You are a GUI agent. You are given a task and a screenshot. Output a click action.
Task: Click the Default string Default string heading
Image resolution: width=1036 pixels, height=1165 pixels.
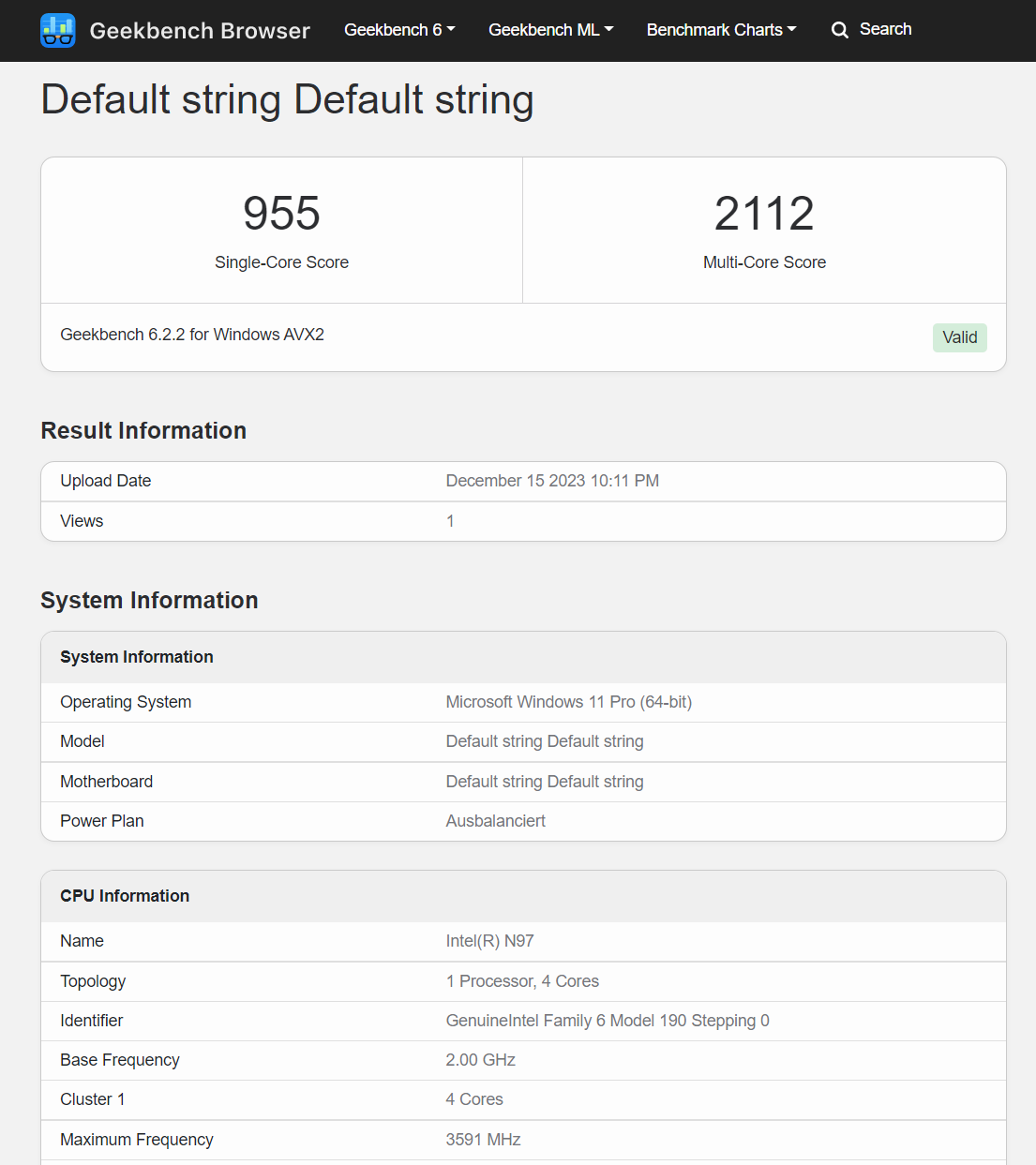[287, 99]
